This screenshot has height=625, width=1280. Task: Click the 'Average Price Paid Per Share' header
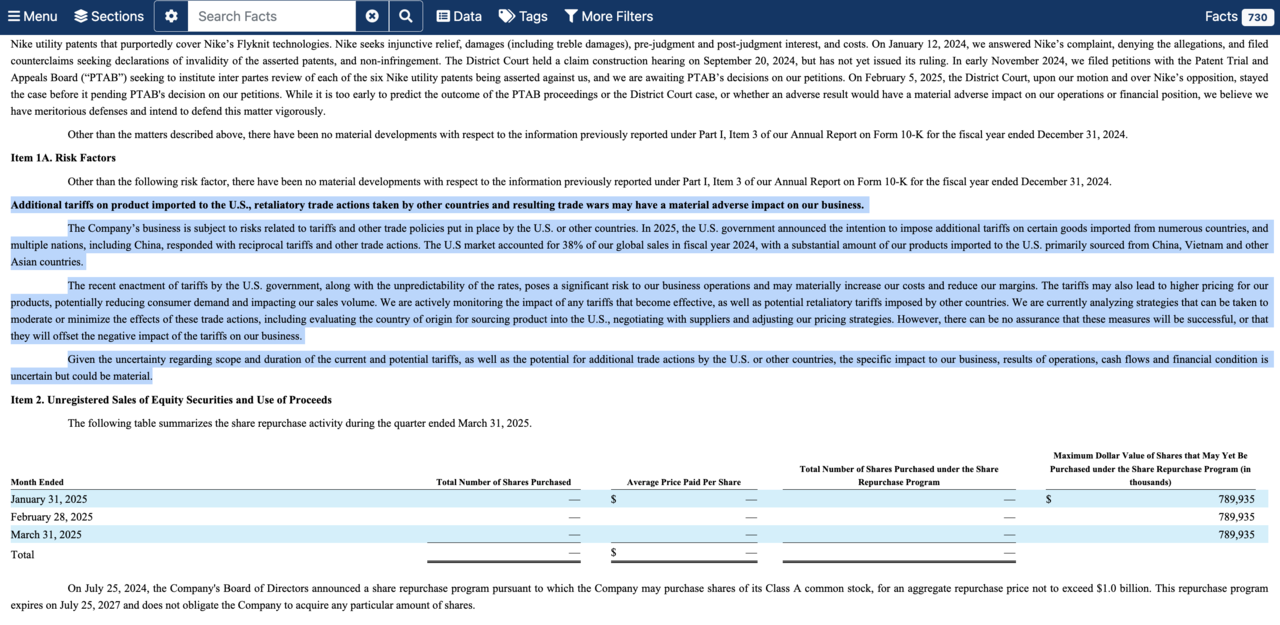pos(684,482)
